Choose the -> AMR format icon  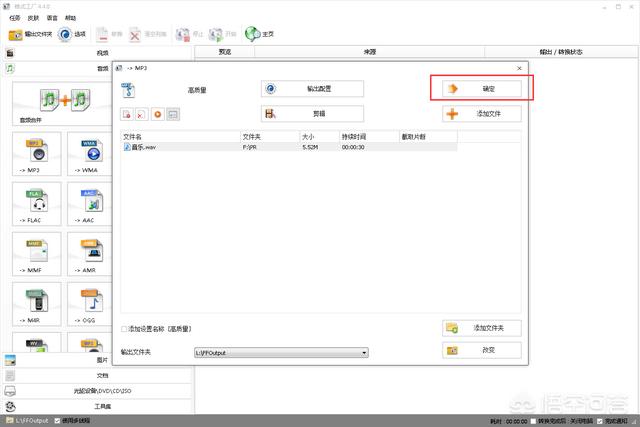point(89,254)
